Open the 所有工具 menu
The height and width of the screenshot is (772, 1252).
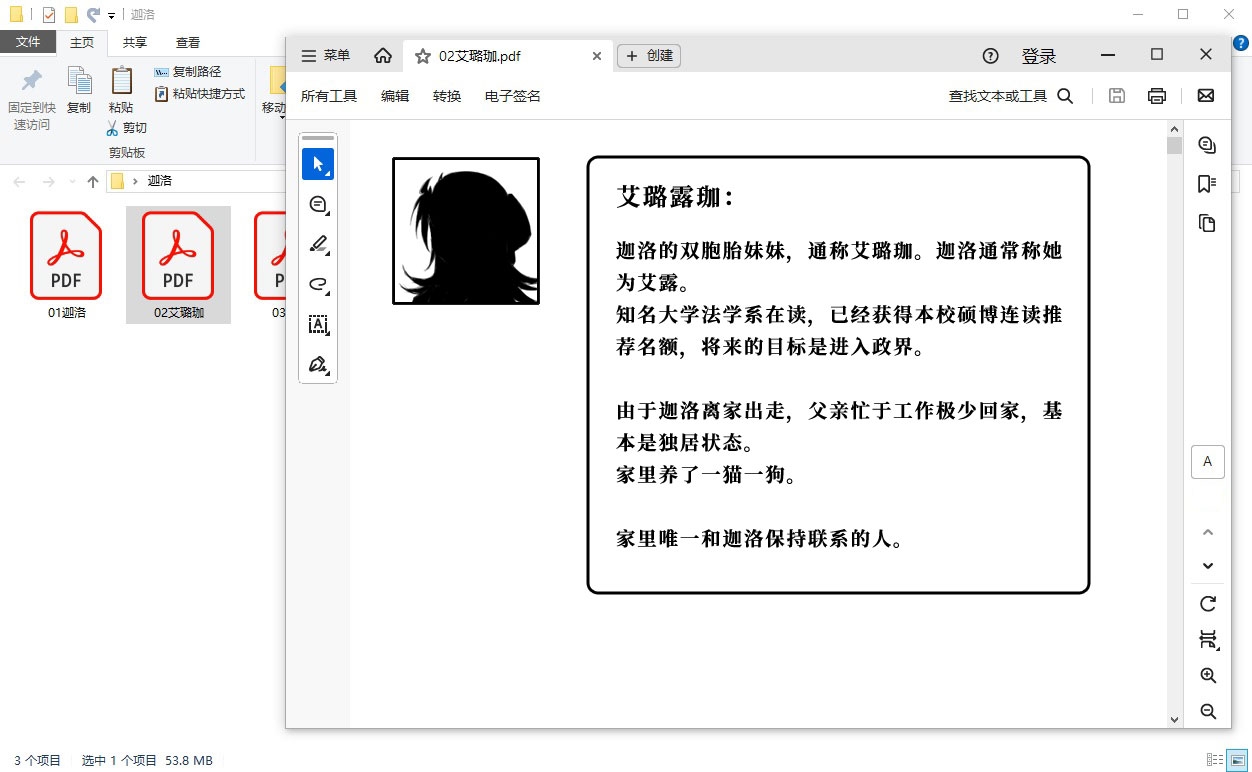329,96
